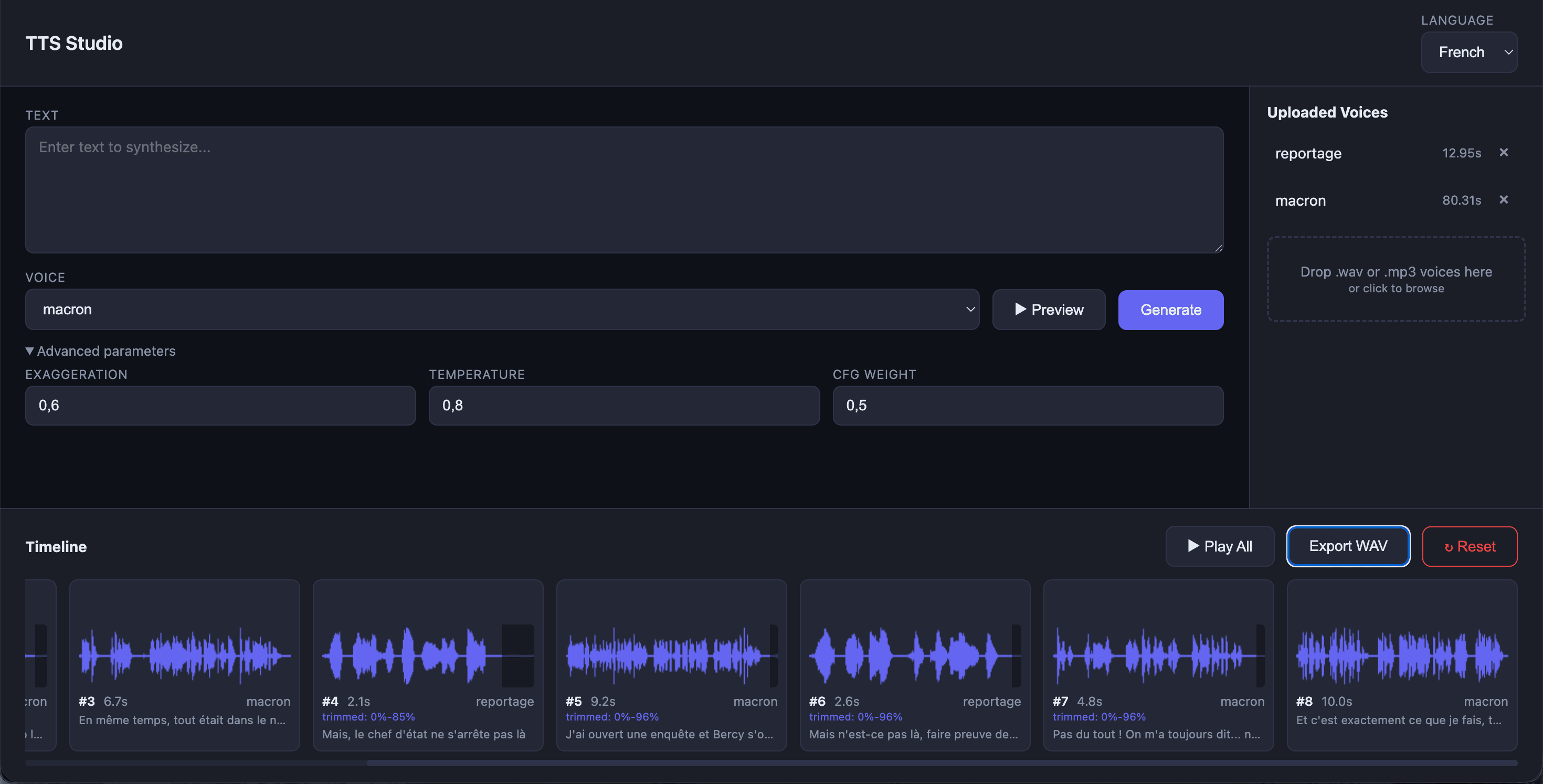Viewport: 1543px width, 784px height.
Task: Click the Voice dropdown chevron
Action: (x=970, y=310)
